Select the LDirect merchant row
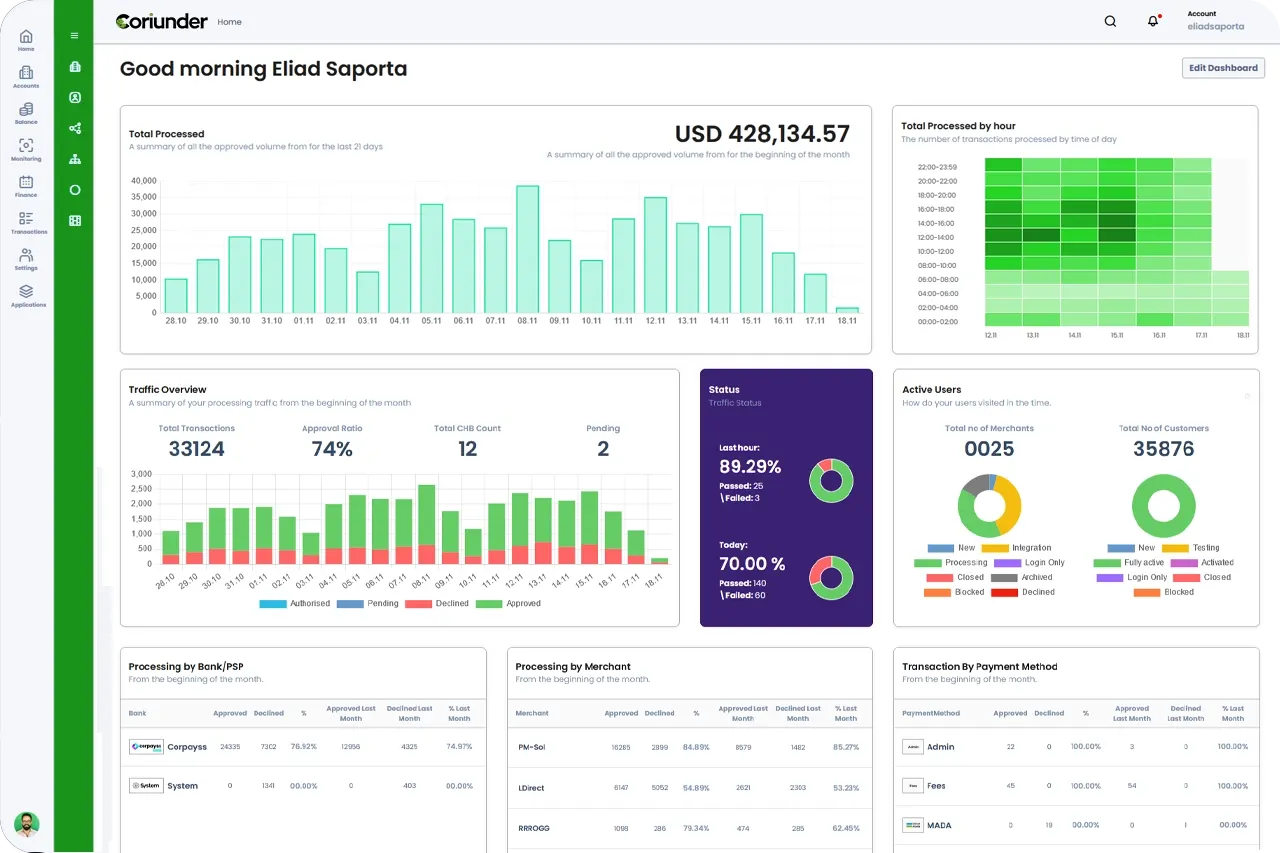The height and width of the screenshot is (853, 1280). point(690,788)
